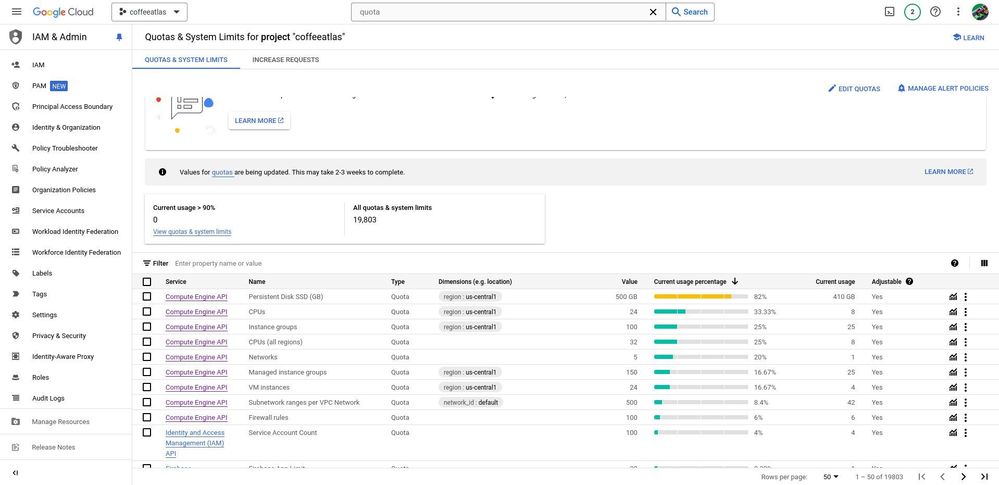Go to the next page of quotas
Viewport: 999px width, 485px height.
click(963, 477)
